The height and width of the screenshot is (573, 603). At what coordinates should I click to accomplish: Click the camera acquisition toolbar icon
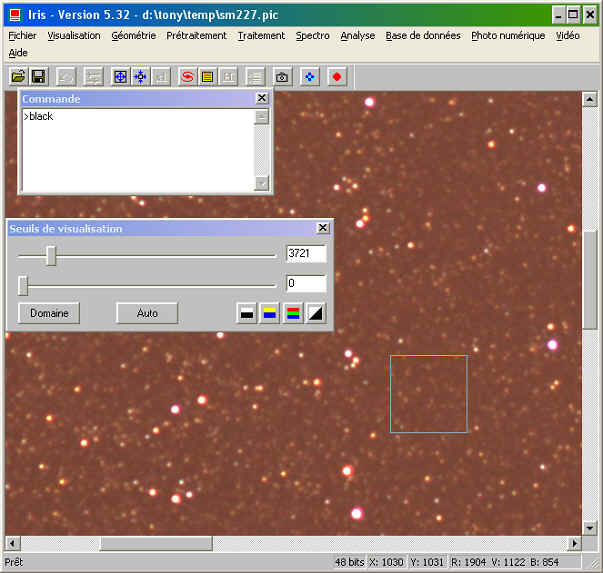282,77
